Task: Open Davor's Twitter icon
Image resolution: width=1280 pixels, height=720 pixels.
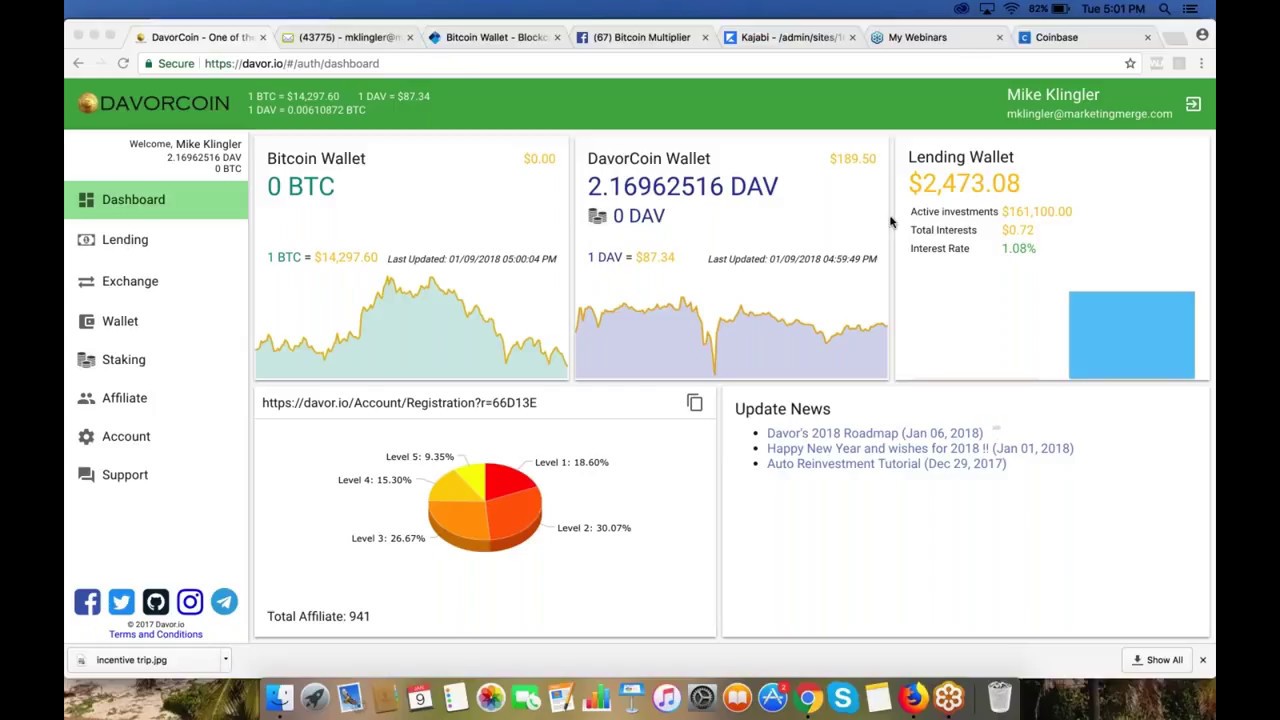Action: (x=121, y=601)
